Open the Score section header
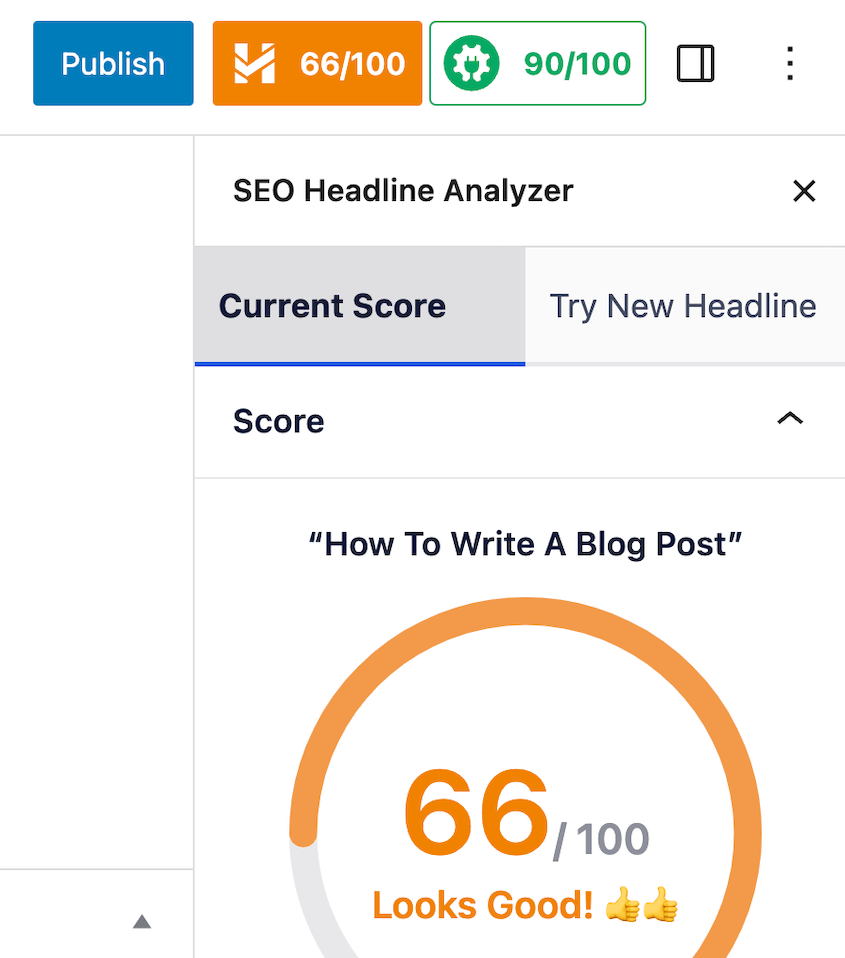Screen dimensions: 845x958 coord(278,421)
